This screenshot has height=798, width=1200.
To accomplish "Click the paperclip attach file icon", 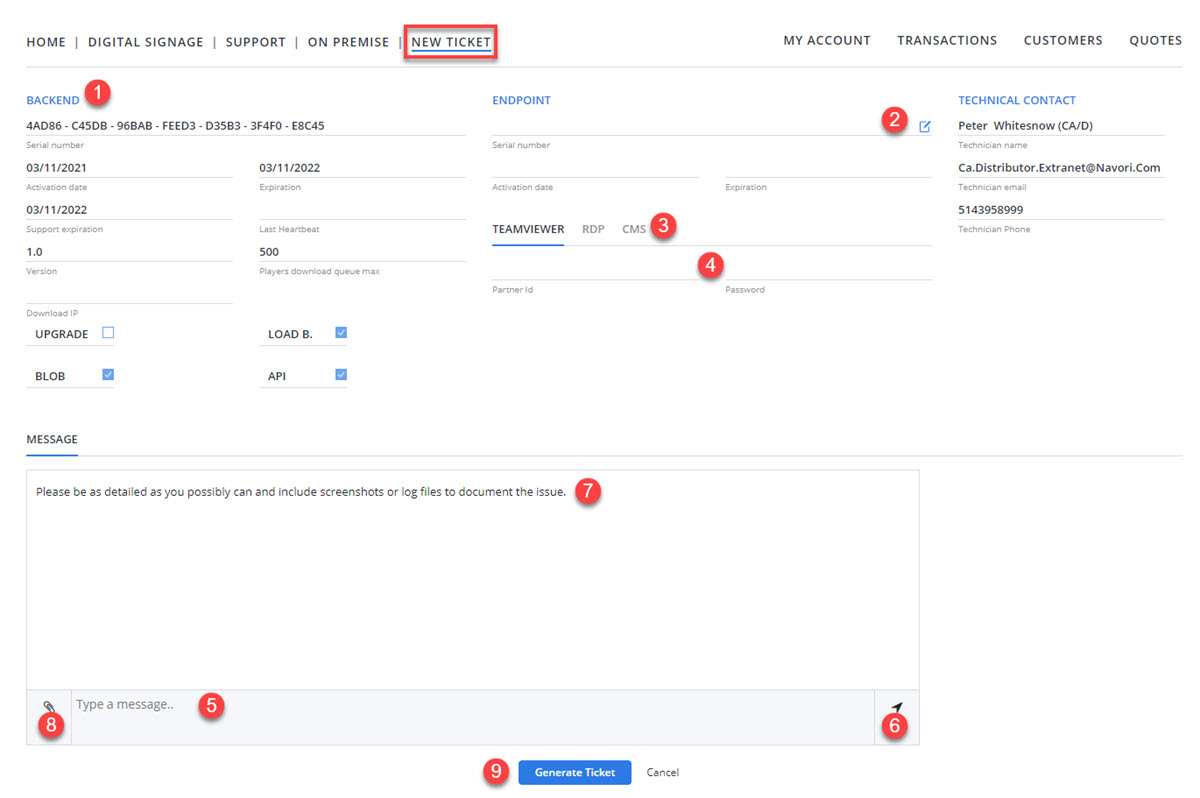I will pyautogui.click(x=49, y=708).
